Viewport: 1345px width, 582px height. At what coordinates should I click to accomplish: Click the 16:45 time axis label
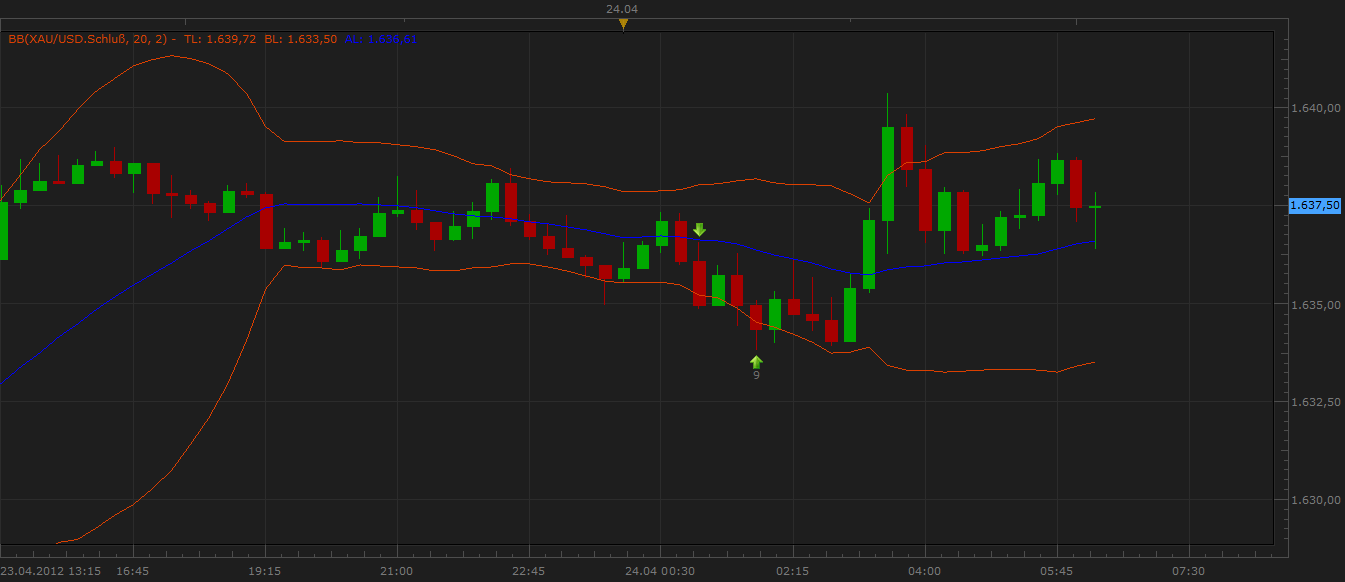(132, 571)
